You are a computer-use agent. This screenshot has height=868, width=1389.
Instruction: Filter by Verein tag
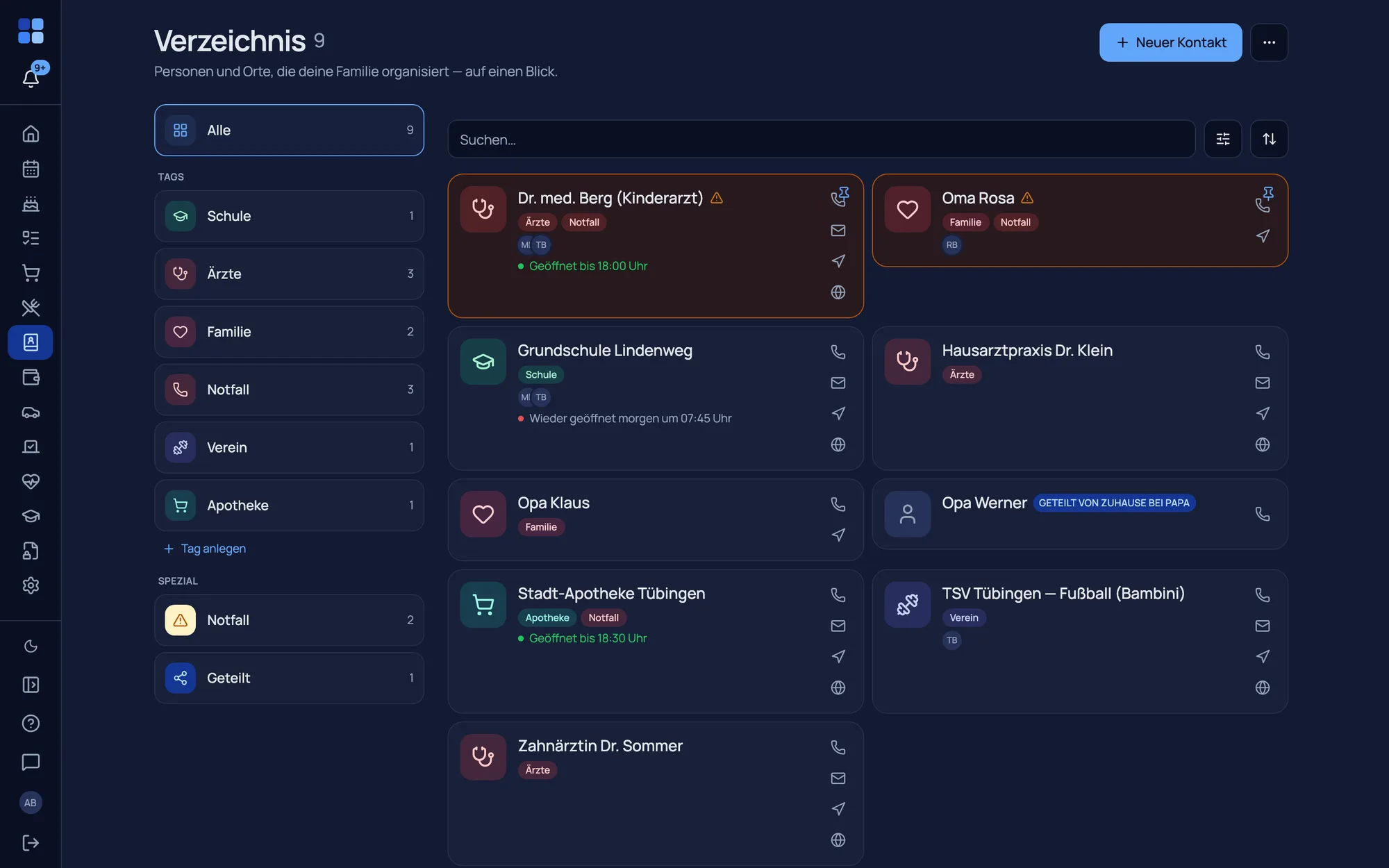[x=289, y=447]
